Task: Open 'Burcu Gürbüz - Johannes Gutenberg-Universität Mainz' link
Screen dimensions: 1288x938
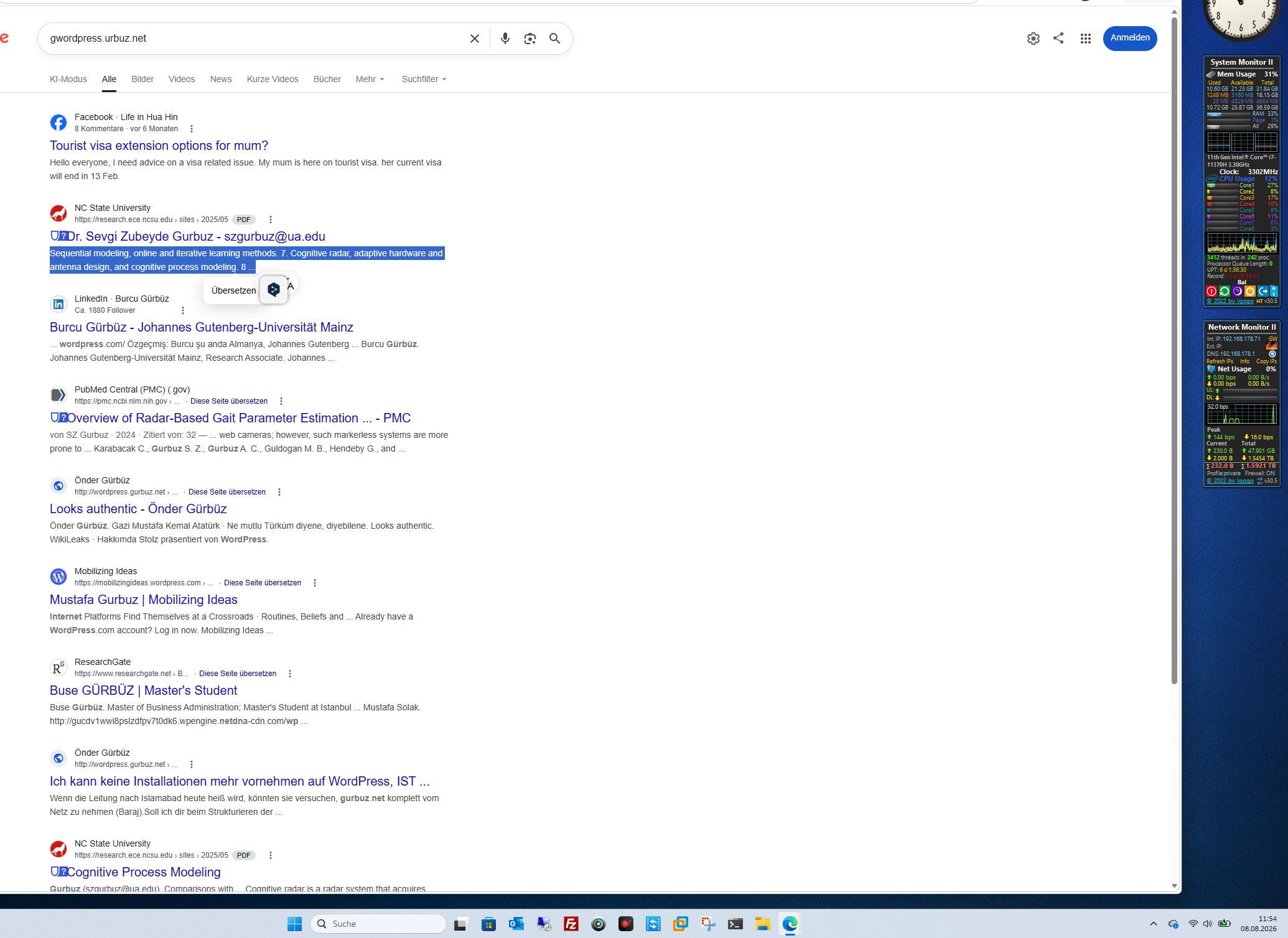Action: tap(202, 327)
